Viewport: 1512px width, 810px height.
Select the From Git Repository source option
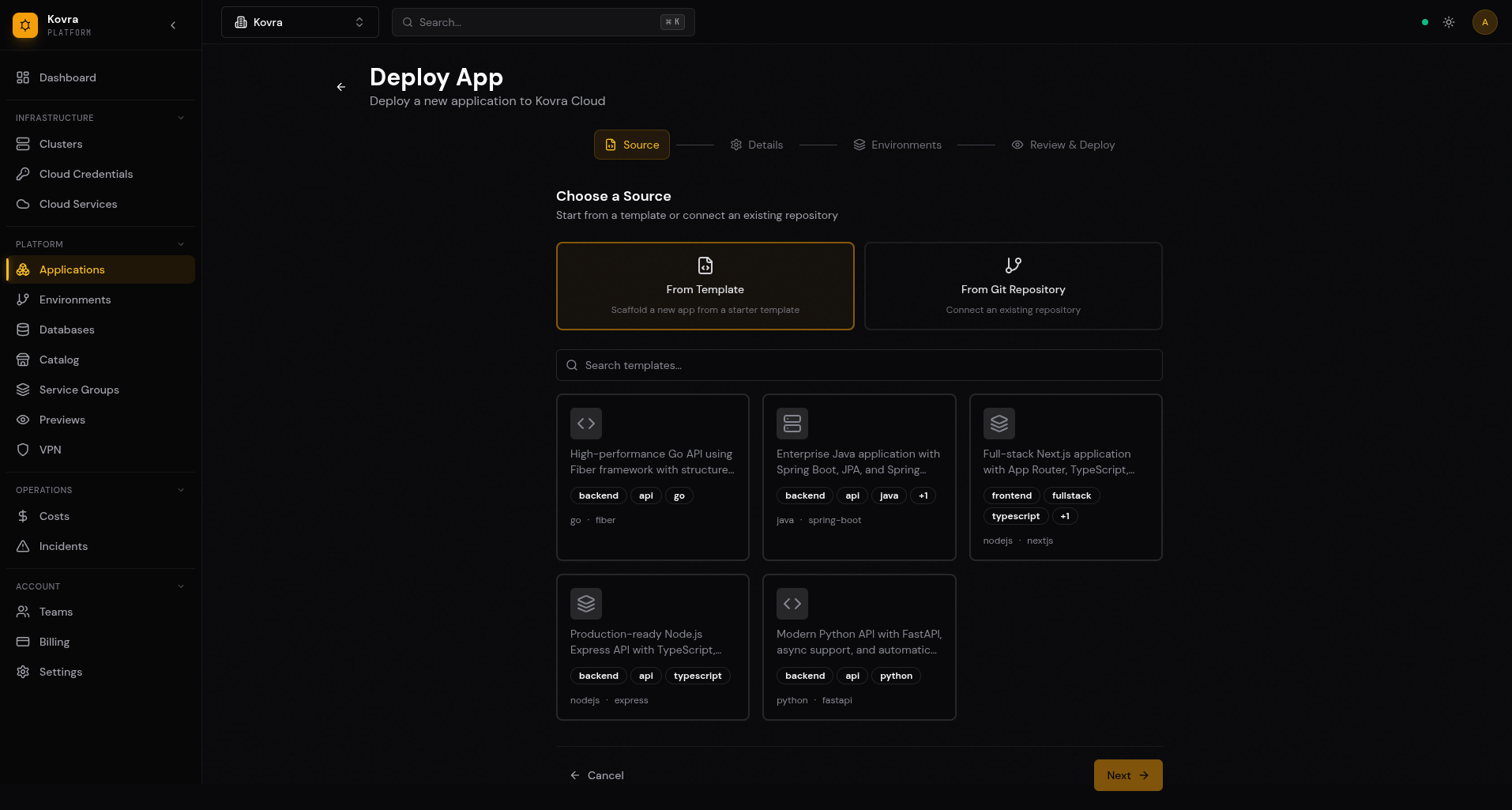click(x=1014, y=286)
